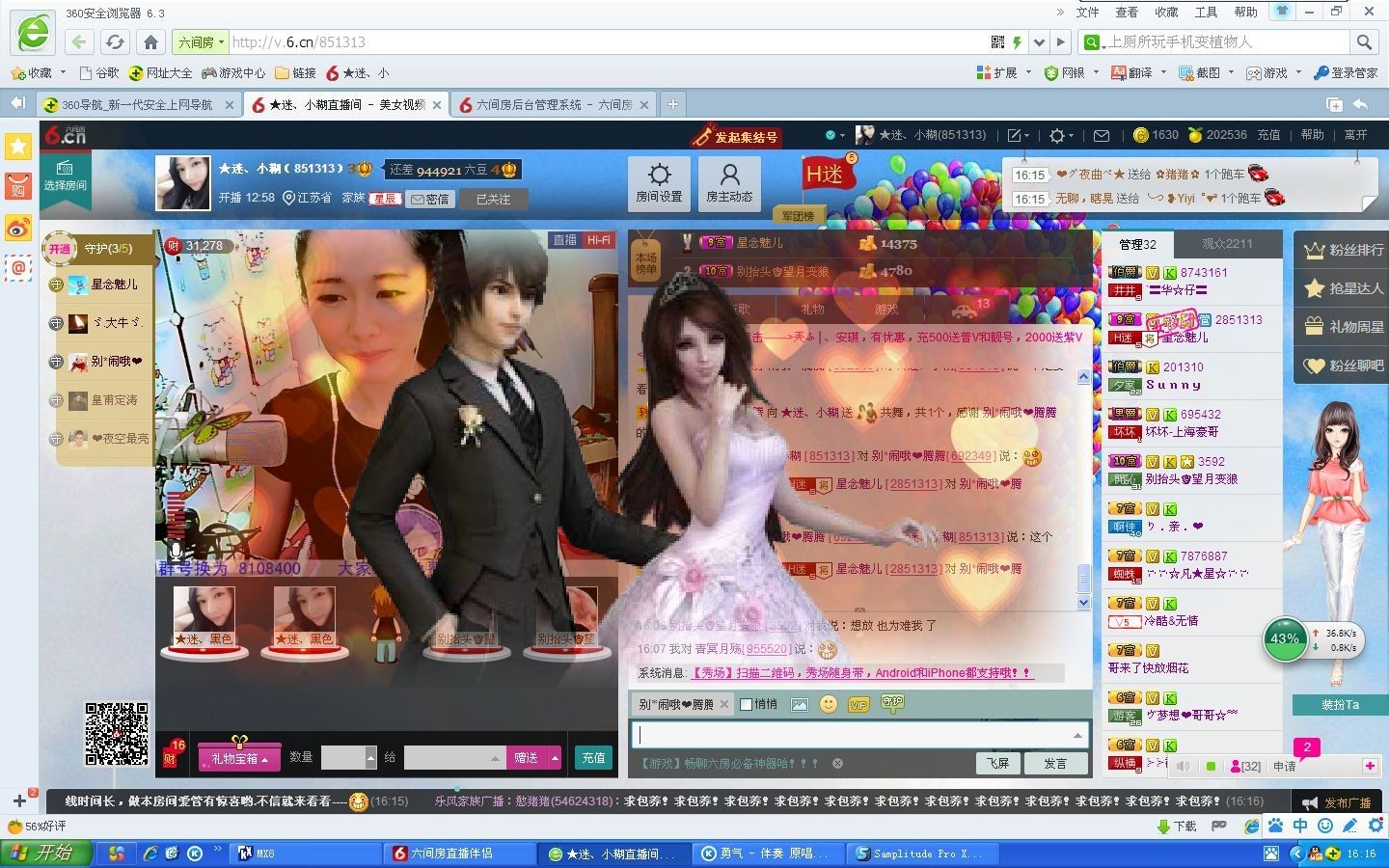Open the 查看 menu
The width and height of the screenshot is (1389, 868).
[x=1127, y=12]
